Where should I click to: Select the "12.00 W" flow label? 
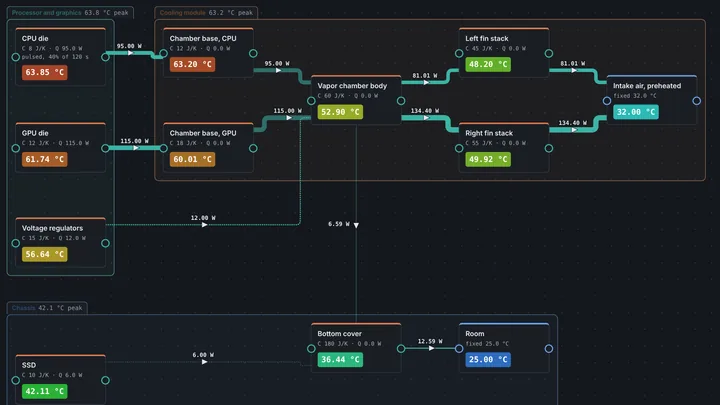click(203, 218)
